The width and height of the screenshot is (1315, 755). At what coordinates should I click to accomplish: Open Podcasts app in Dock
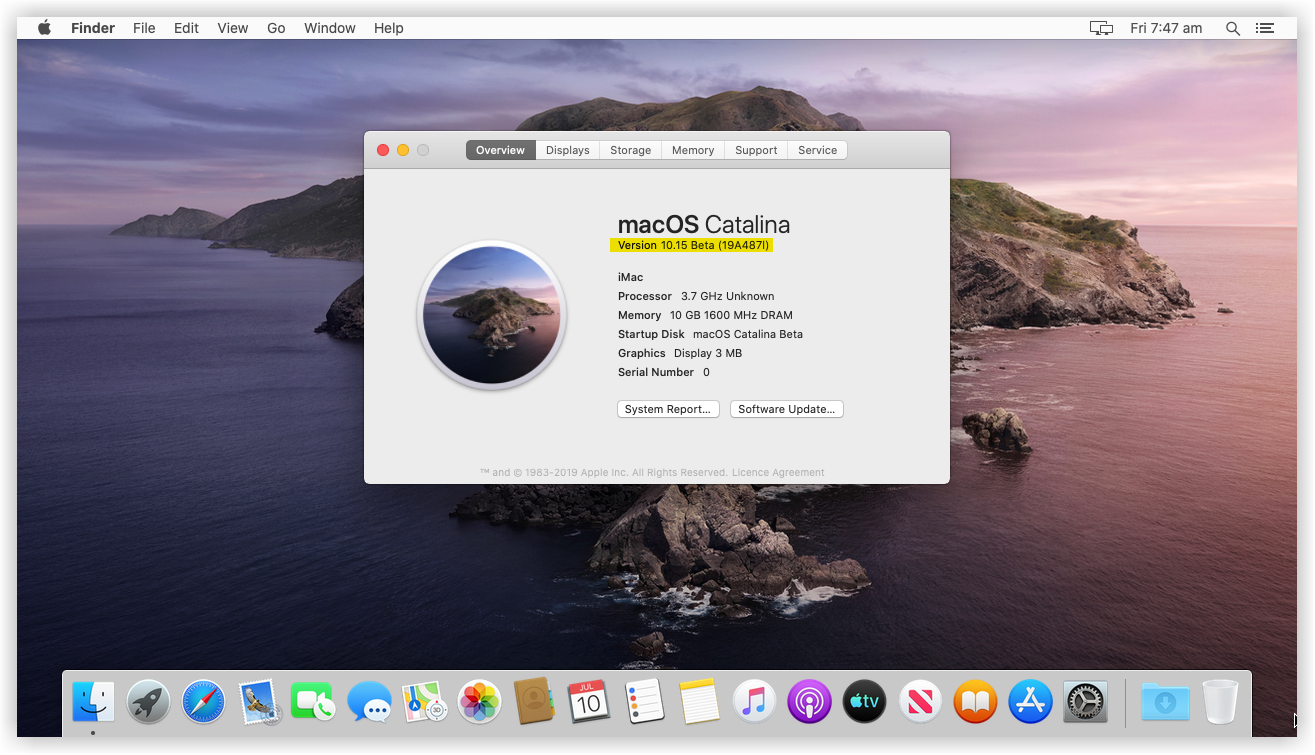(809, 701)
